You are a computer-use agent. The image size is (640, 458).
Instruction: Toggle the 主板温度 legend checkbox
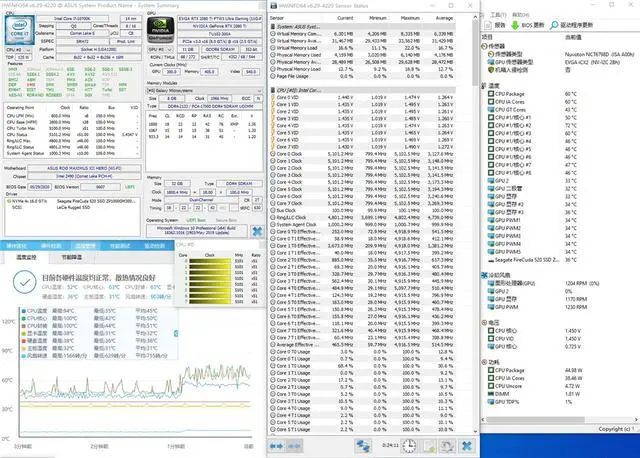[24, 348]
